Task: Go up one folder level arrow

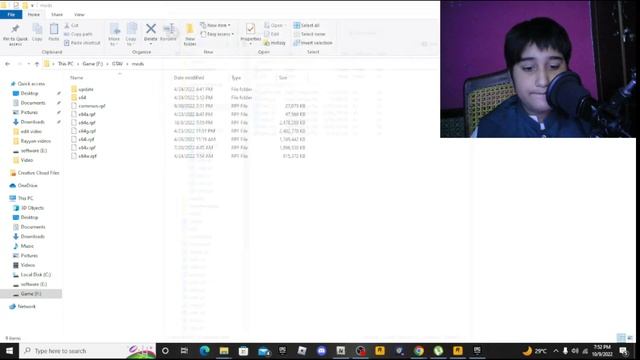Action: click(x=37, y=64)
